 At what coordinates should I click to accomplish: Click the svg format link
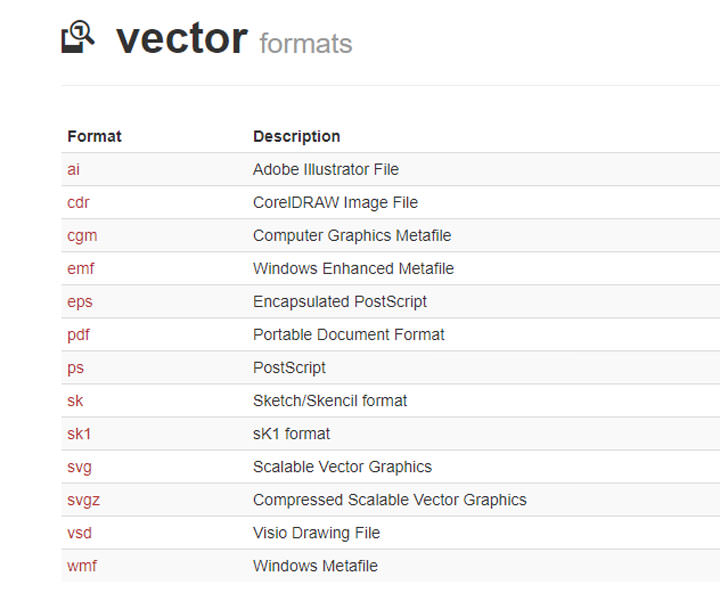tap(79, 466)
